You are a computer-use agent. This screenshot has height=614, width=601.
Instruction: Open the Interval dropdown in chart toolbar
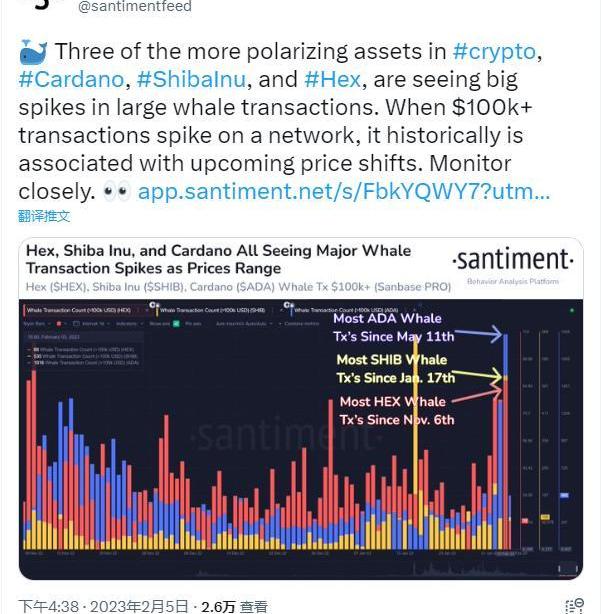pyautogui.click(x=94, y=324)
